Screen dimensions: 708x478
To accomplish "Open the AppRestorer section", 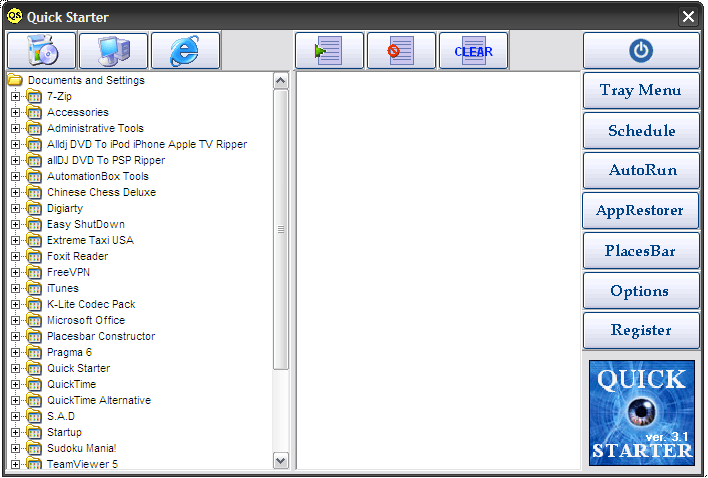I will point(641,210).
